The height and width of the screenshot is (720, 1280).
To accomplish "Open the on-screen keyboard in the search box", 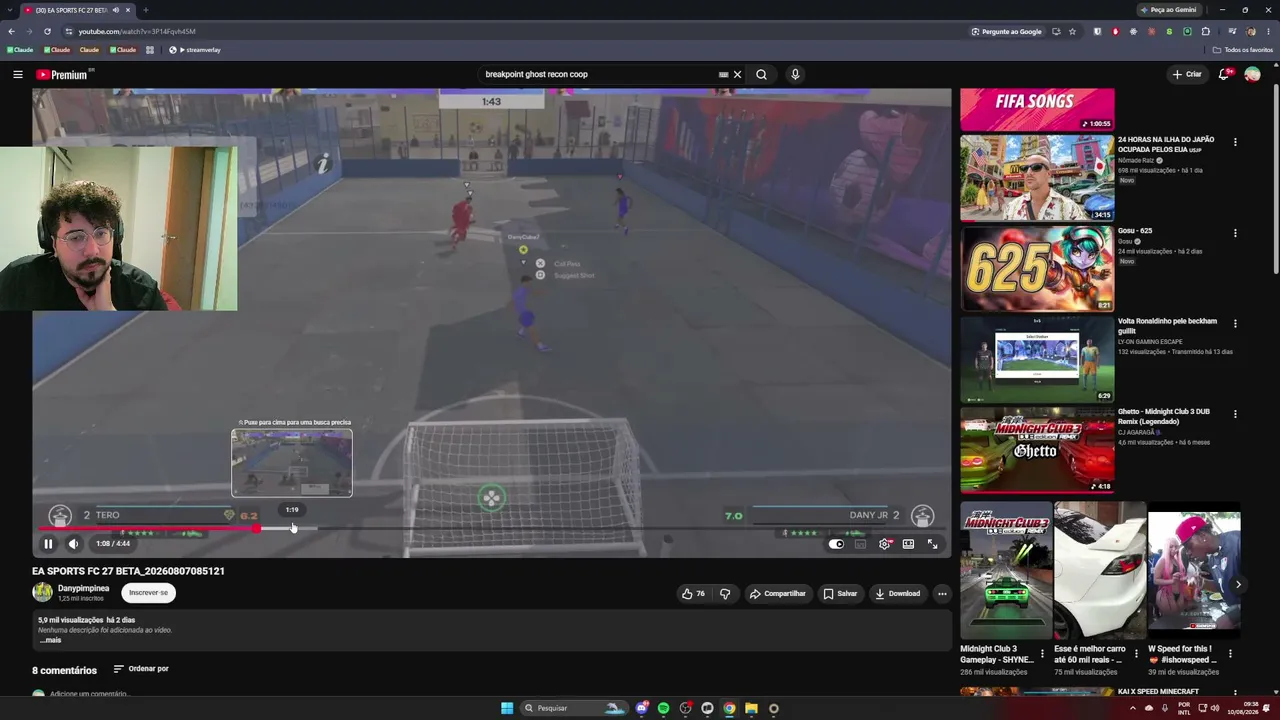I will tap(723, 74).
